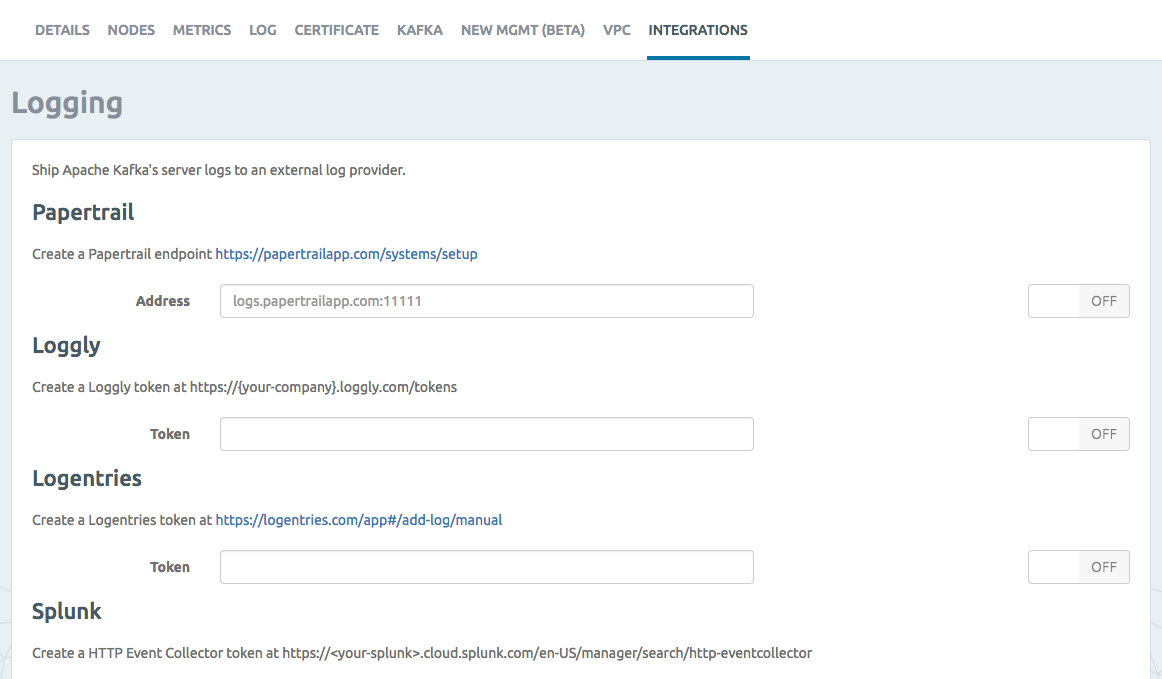The image size is (1162, 679).
Task: Click the Address label for Papertrail
Action: click(162, 301)
